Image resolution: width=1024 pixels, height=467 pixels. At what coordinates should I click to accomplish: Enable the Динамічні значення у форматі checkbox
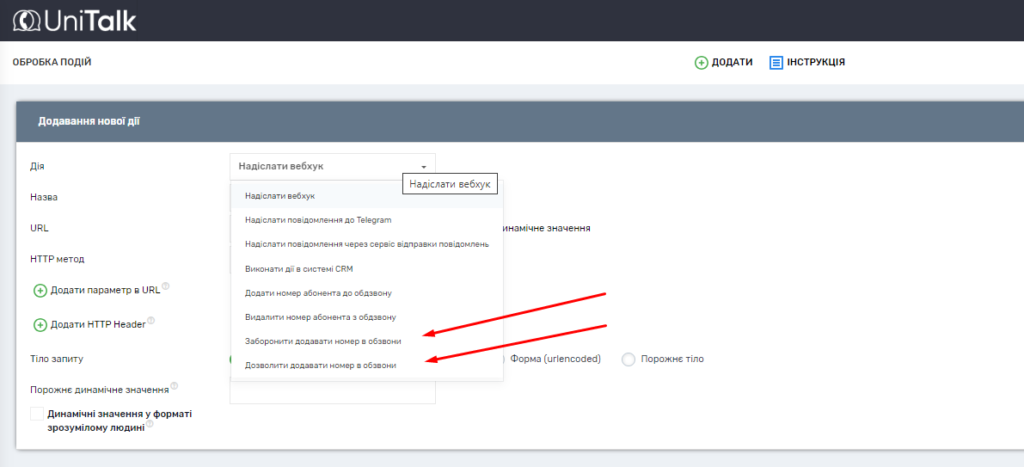tap(37, 414)
